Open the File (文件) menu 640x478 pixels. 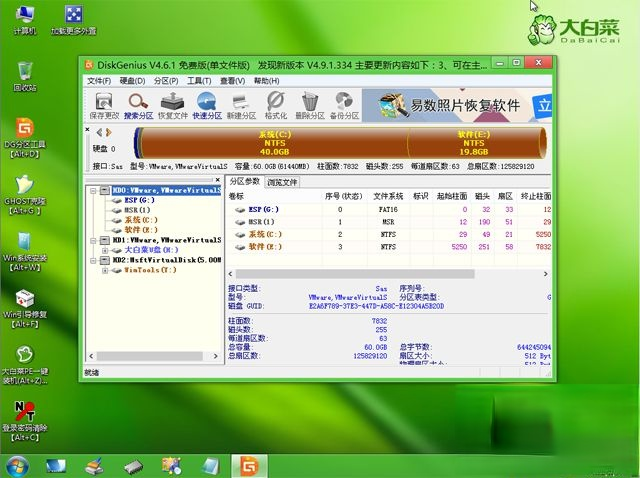(x=99, y=81)
